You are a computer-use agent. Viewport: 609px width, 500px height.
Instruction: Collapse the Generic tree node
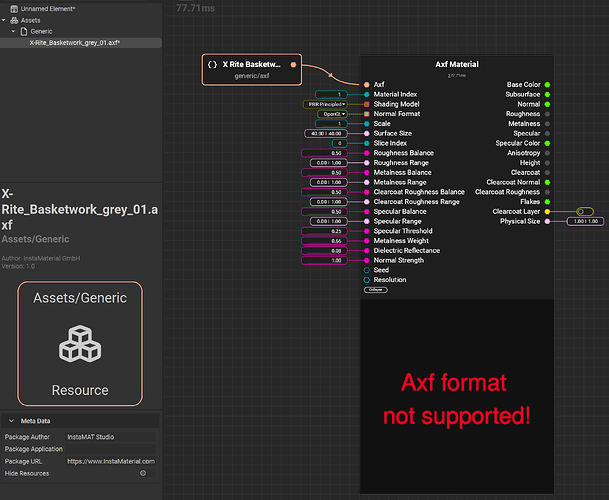pyautogui.click(x=14, y=31)
